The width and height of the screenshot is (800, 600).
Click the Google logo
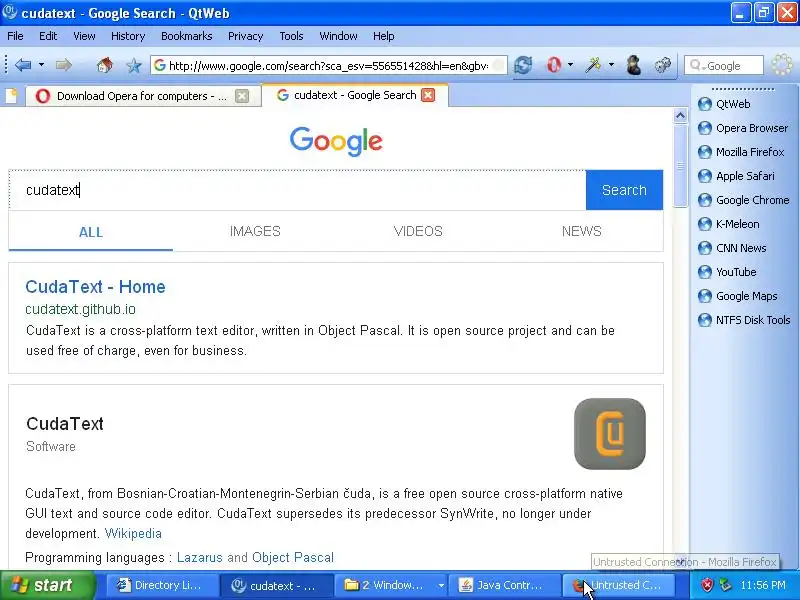coord(336,141)
